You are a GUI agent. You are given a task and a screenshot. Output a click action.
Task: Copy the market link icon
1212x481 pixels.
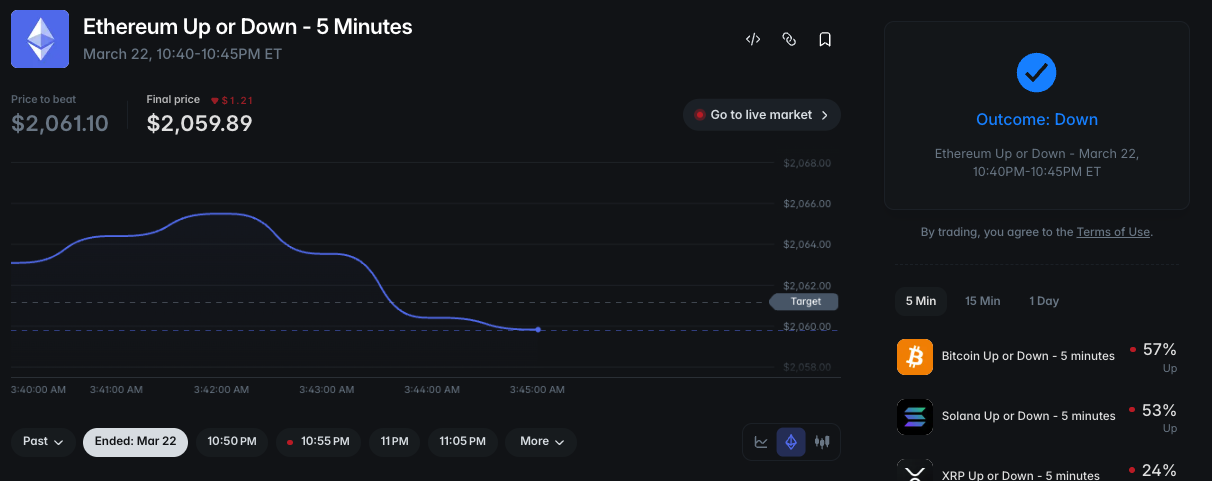click(789, 40)
